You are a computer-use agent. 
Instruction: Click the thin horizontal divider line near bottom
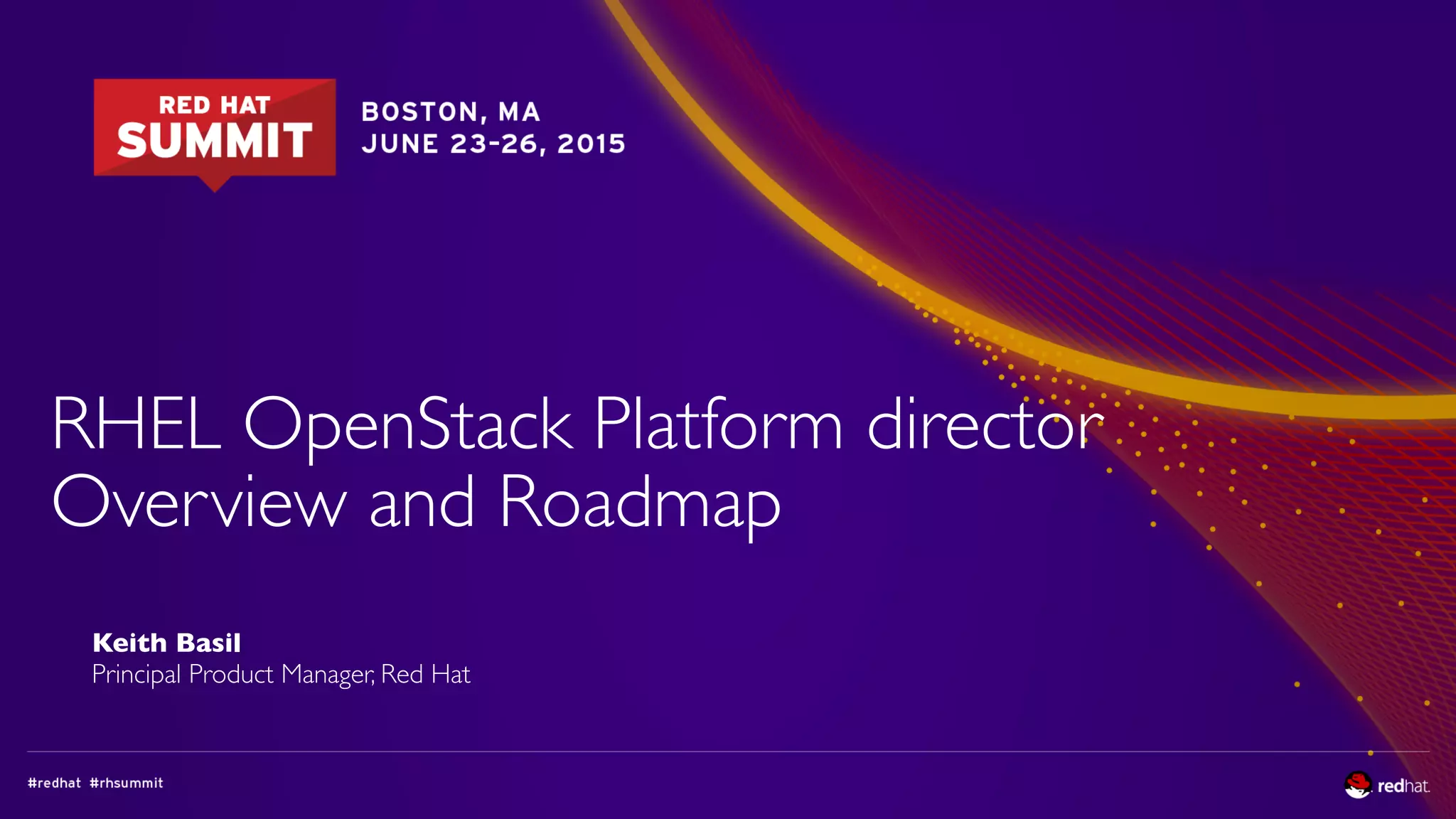[711, 751]
